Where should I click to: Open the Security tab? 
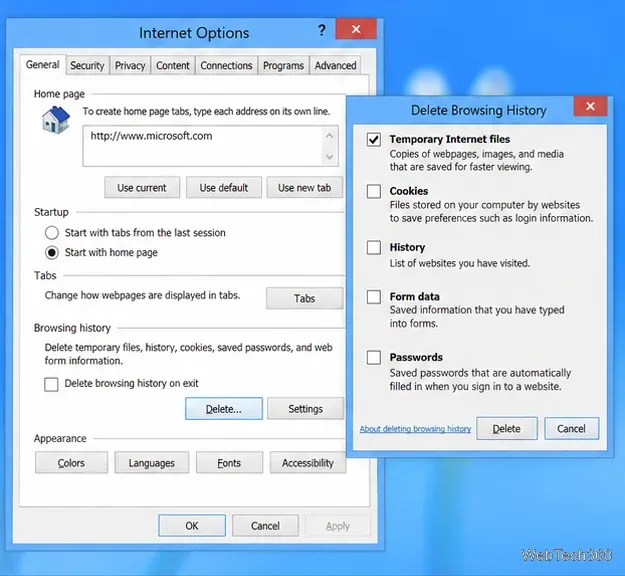[x=87, y=66]
